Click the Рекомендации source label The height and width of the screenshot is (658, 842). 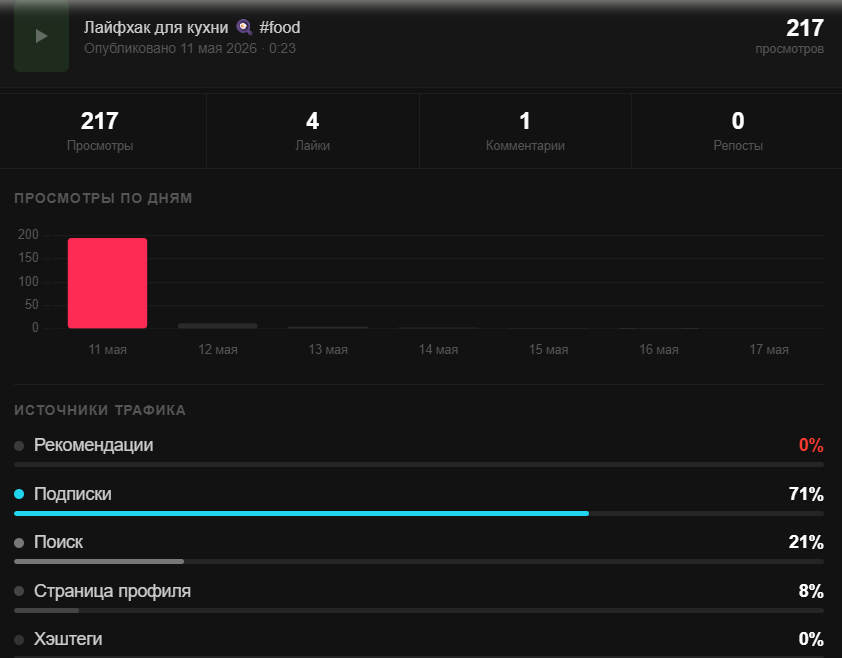(93, 445)
